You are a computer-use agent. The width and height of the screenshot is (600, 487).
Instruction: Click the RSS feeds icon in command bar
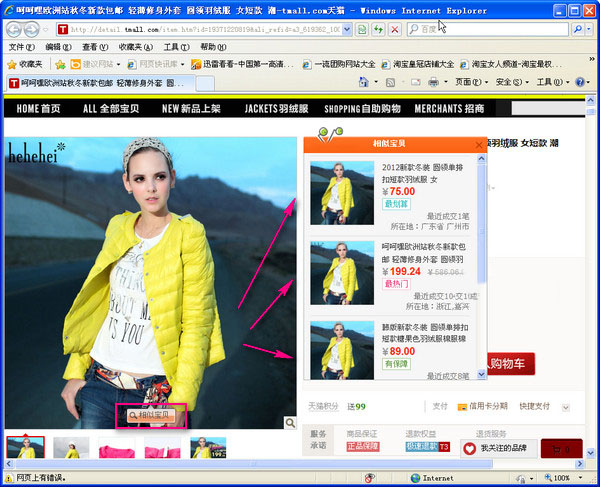click(390, 82)
